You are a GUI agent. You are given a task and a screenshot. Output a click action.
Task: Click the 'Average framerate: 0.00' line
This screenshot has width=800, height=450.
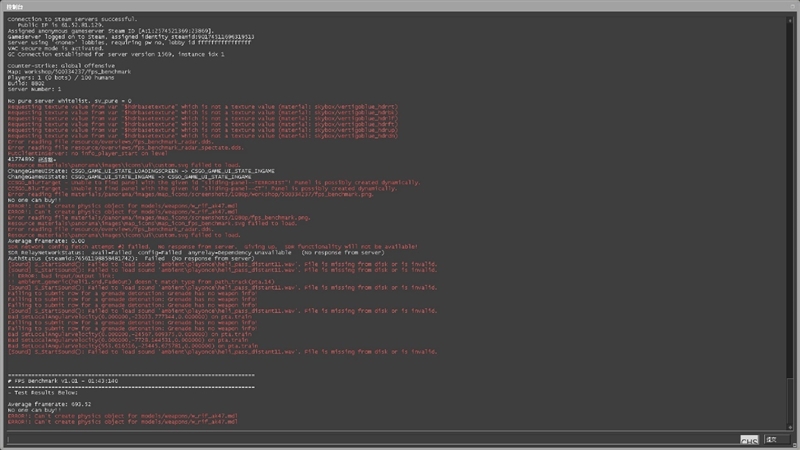46,241
